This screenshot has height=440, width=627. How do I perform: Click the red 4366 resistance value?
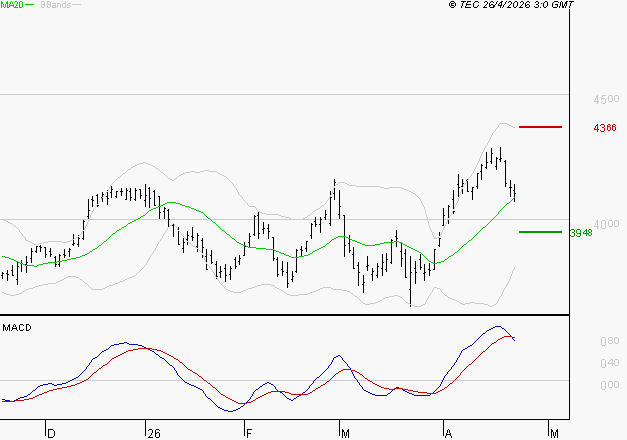[605, 128]
